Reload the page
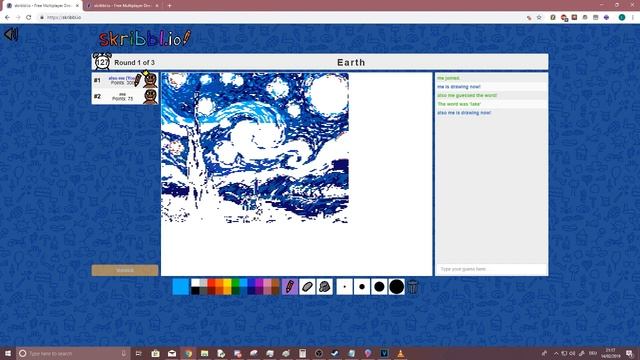 pos(29,18)
